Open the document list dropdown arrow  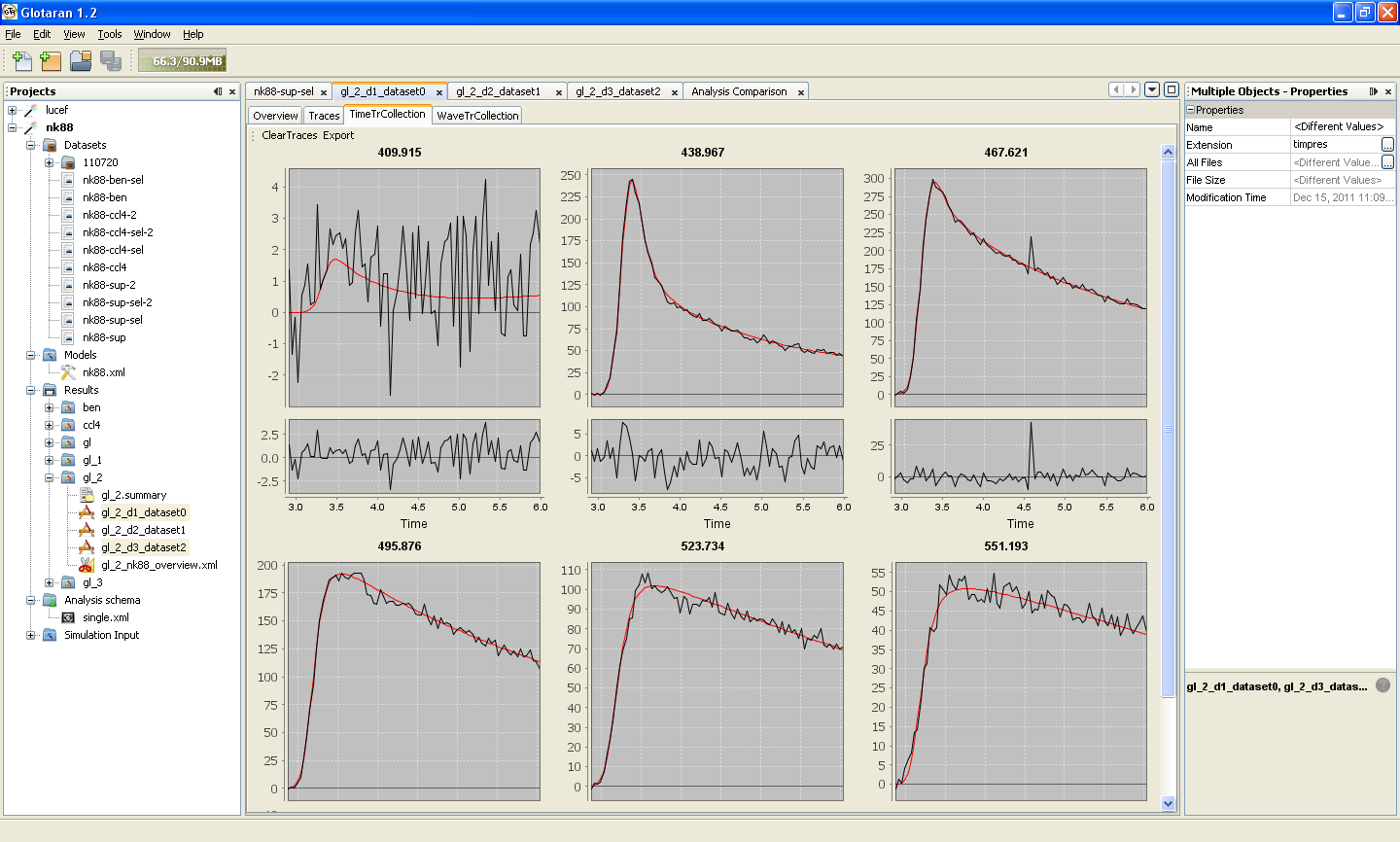[1152, 89]
